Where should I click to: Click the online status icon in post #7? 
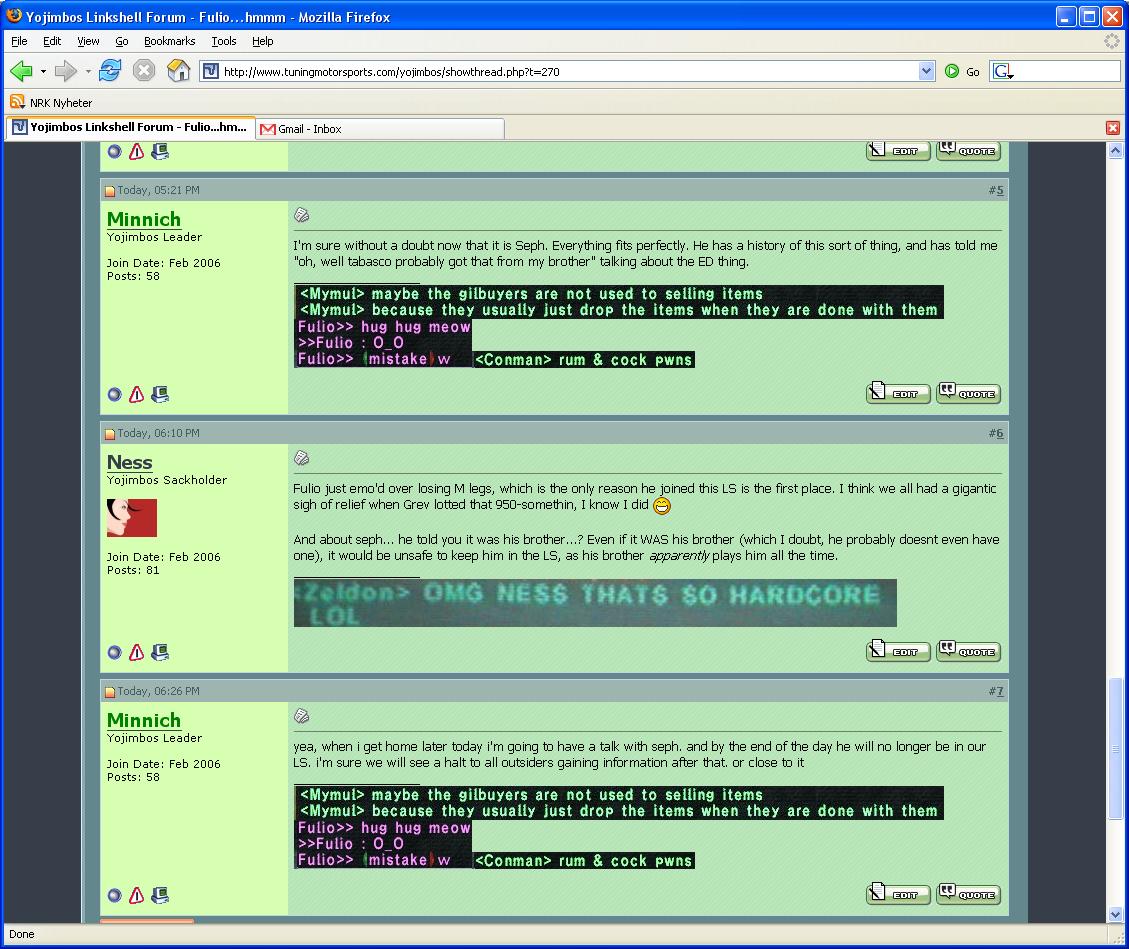[x=114, y=896]
